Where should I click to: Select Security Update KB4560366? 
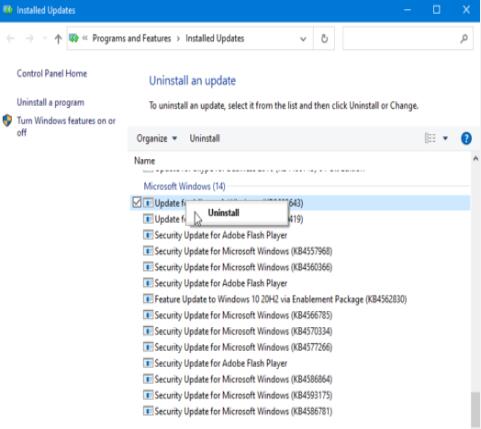(237, 267)
